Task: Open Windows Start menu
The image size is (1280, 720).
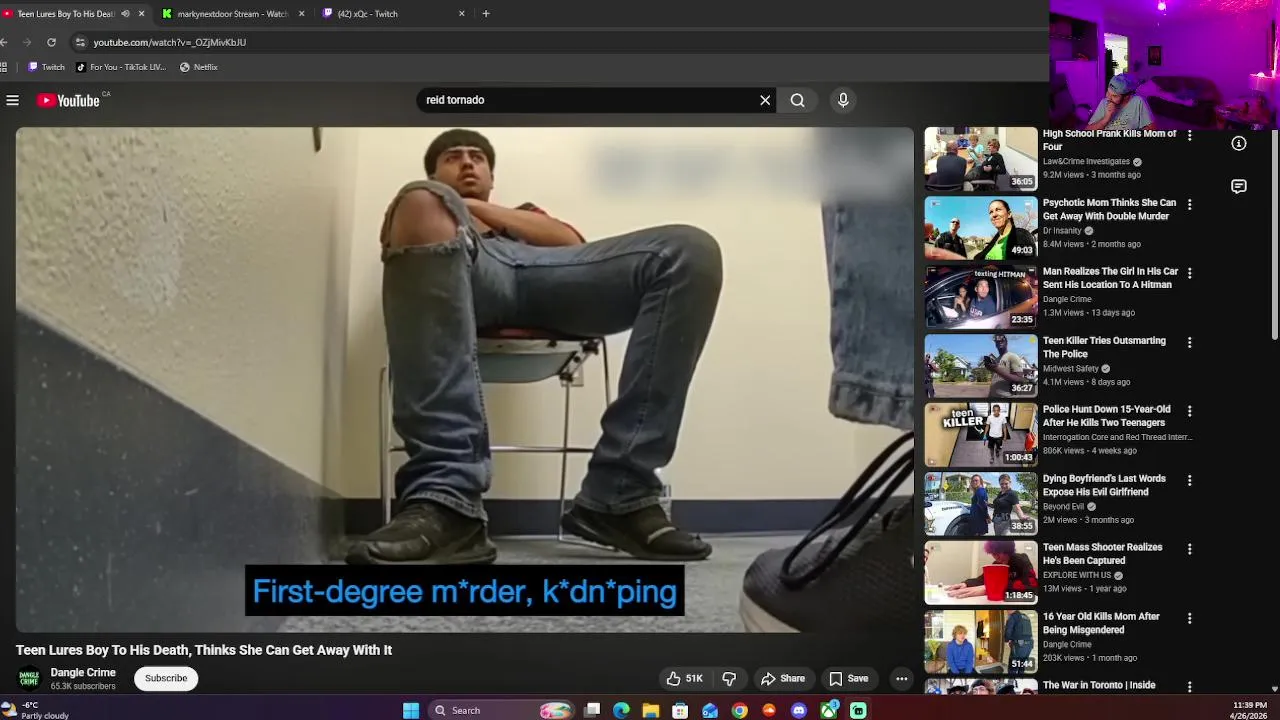Action: (x=411, y=710)
